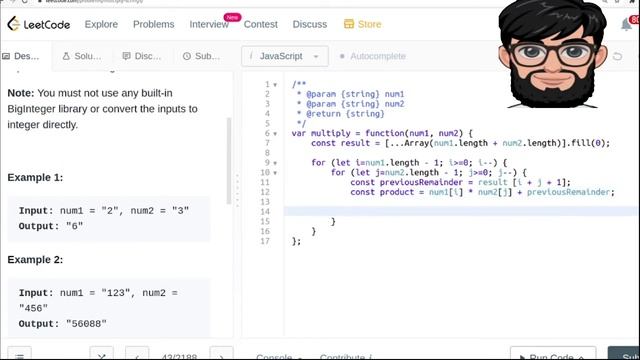
Task: Open the Interview menu item
Action: [x=209, y=24]
